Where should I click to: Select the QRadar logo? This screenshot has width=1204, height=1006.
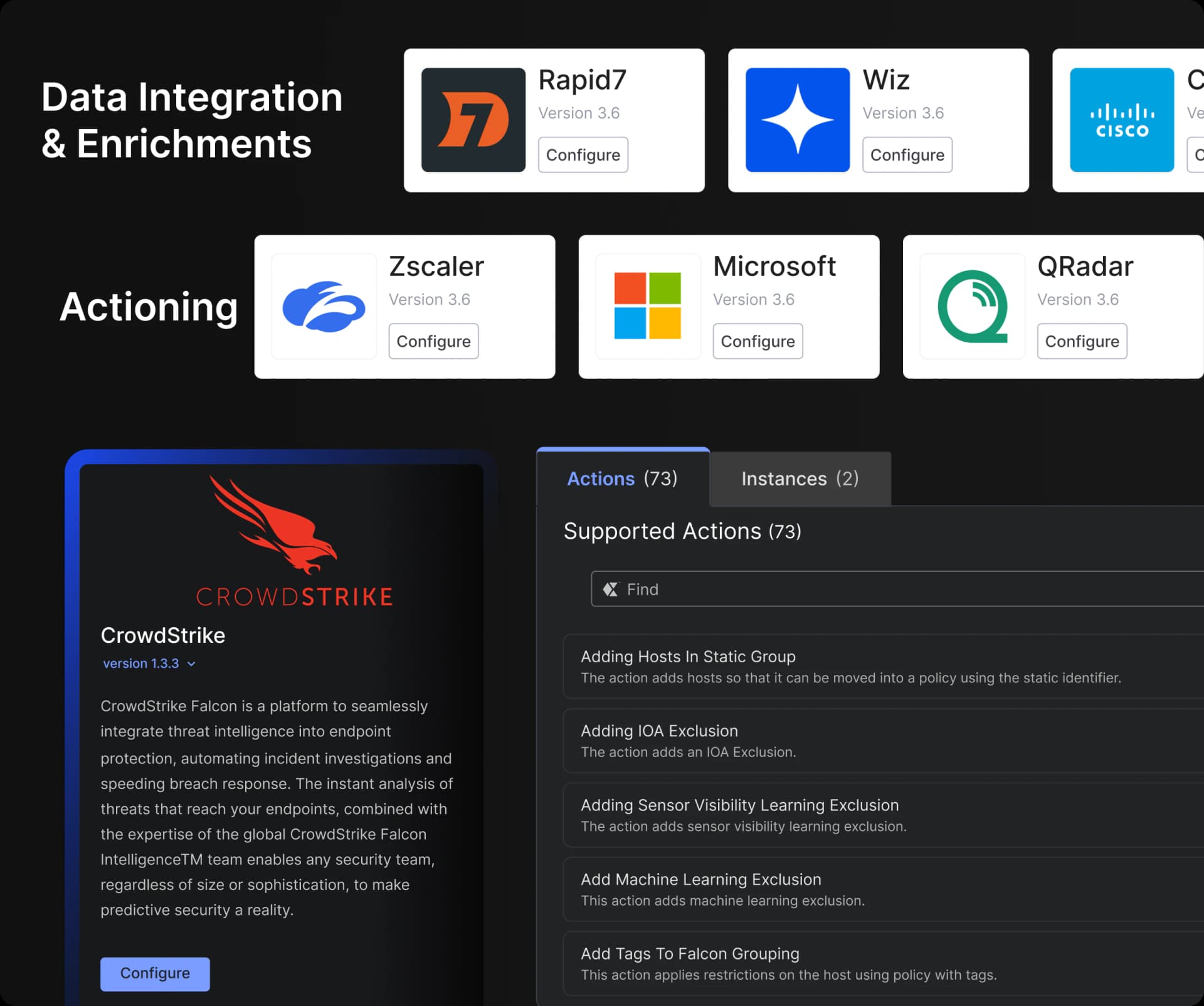pyautogui.click(x=972, y=307)
